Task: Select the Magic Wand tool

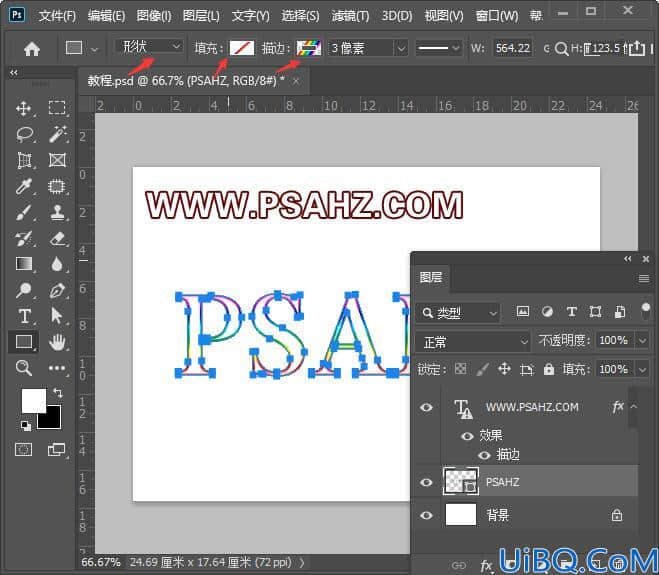Action: (57, 135)
